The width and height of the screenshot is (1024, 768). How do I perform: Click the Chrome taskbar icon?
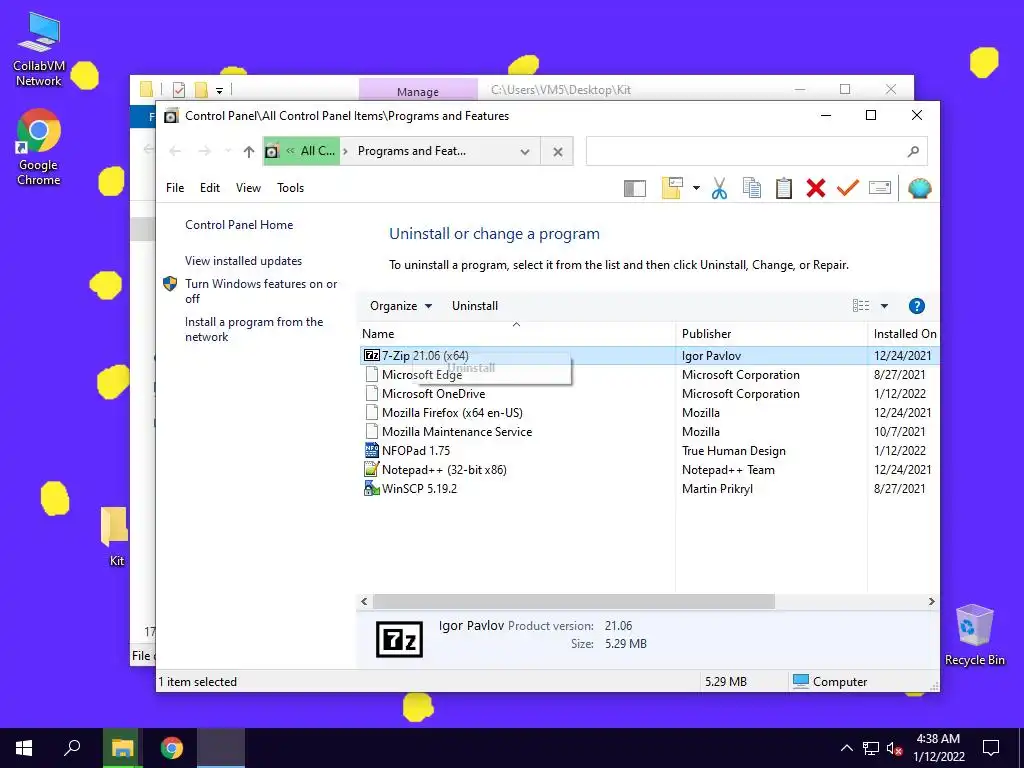(x=172, y=748)
